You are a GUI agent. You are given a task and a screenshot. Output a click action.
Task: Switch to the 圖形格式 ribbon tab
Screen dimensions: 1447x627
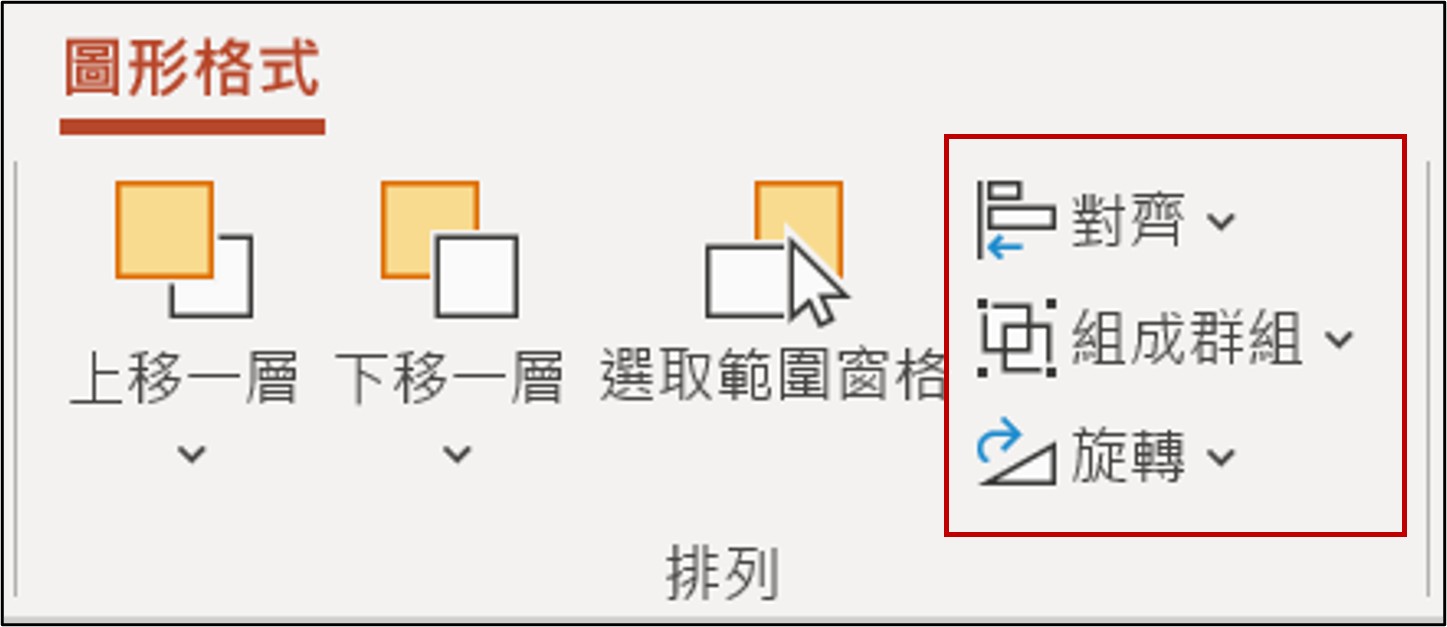pos(191,70)
